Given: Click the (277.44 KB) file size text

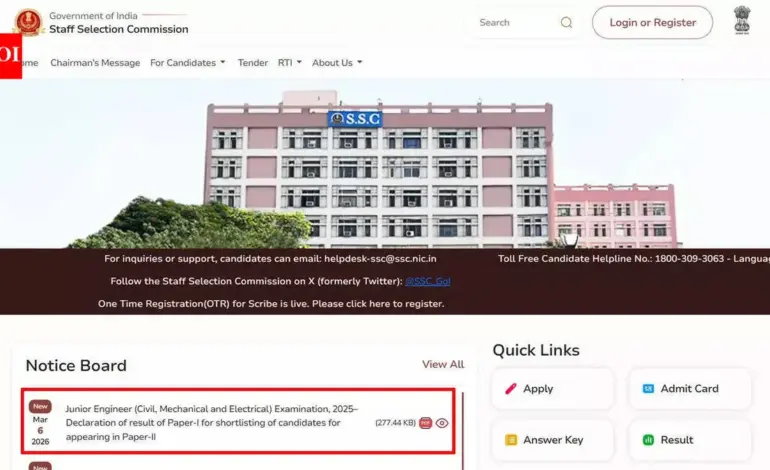Looking at the screenshot, I should (x=395, y=423).
